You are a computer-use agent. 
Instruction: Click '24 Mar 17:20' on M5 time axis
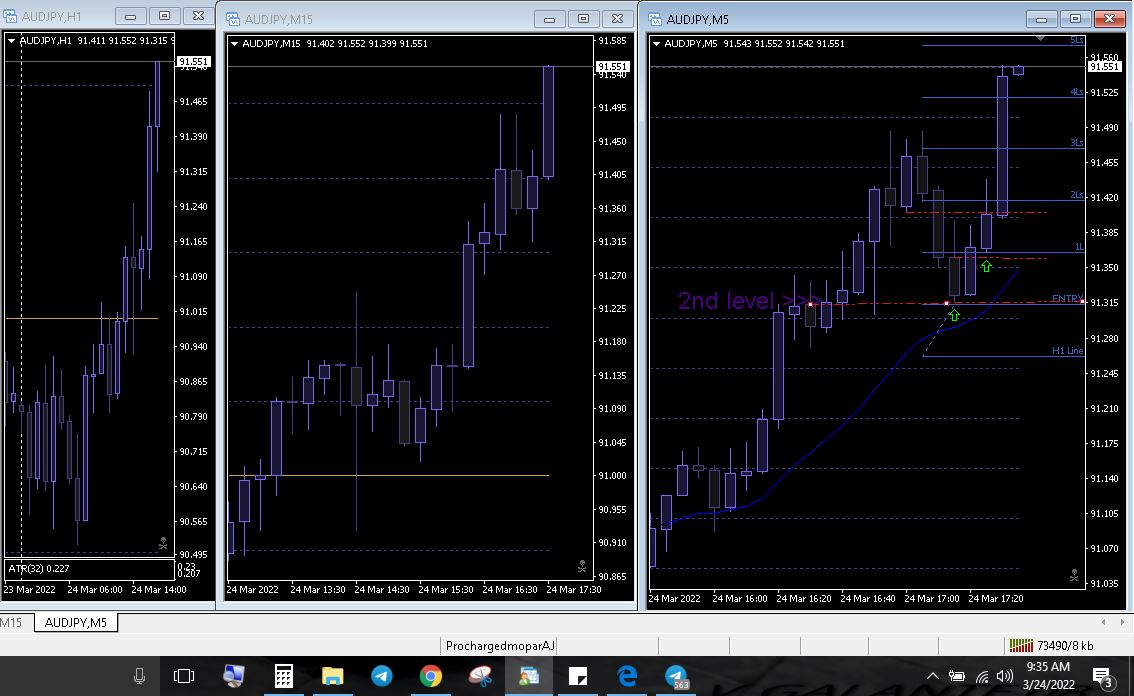pyautogui.click(x=996, y=598)
